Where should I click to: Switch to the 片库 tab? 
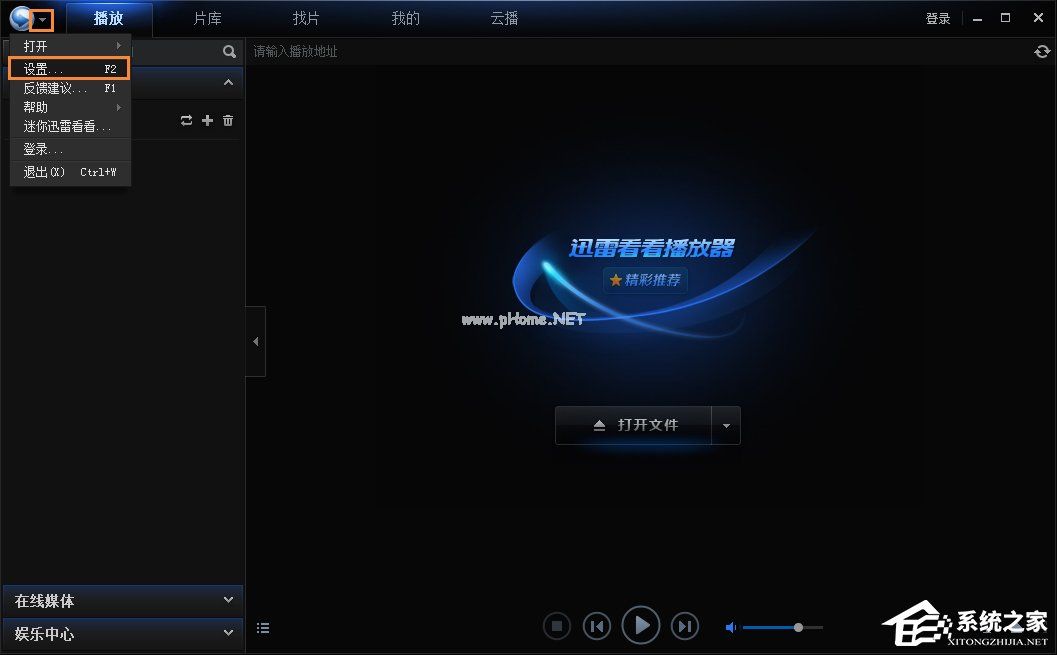206,18
